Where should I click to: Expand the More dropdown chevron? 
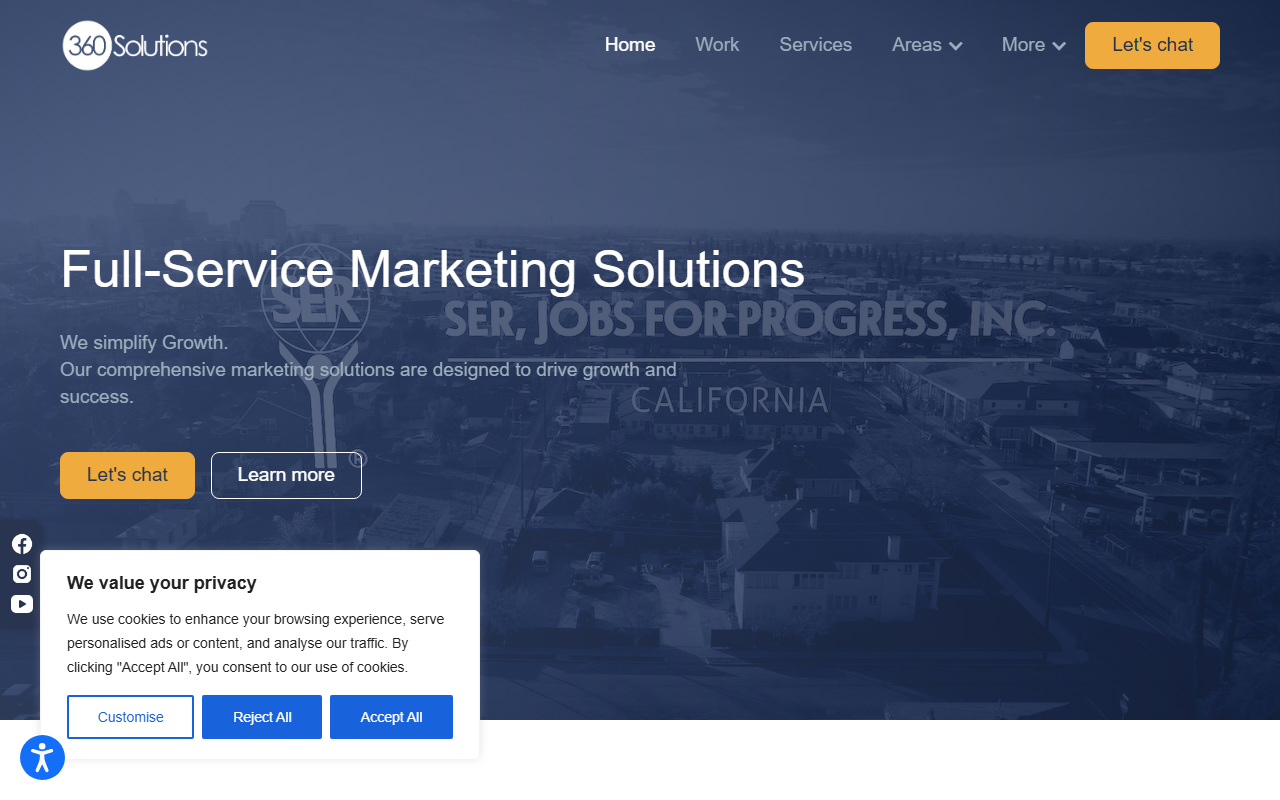pyautogui.click(x=1059, y=46)
